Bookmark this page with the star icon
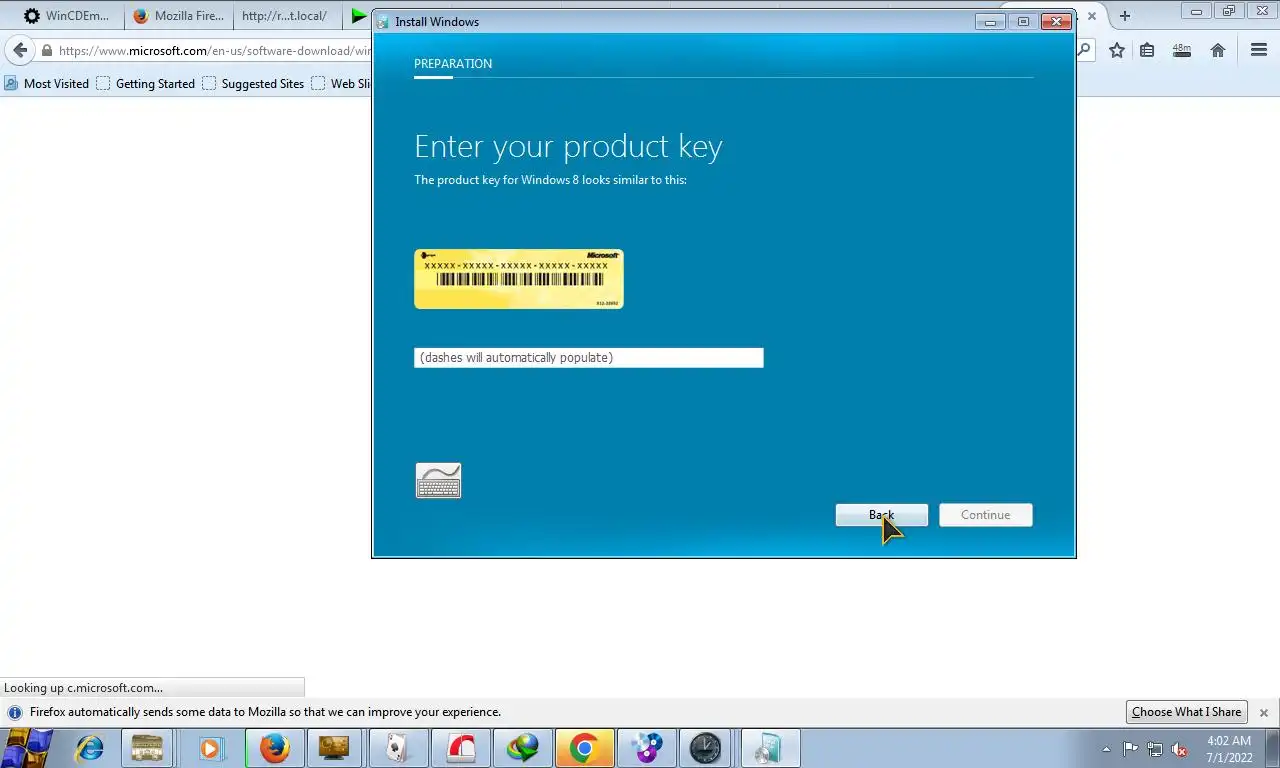The width and height of the screenshot is (1280, 768). click(x=1117, y=50)
